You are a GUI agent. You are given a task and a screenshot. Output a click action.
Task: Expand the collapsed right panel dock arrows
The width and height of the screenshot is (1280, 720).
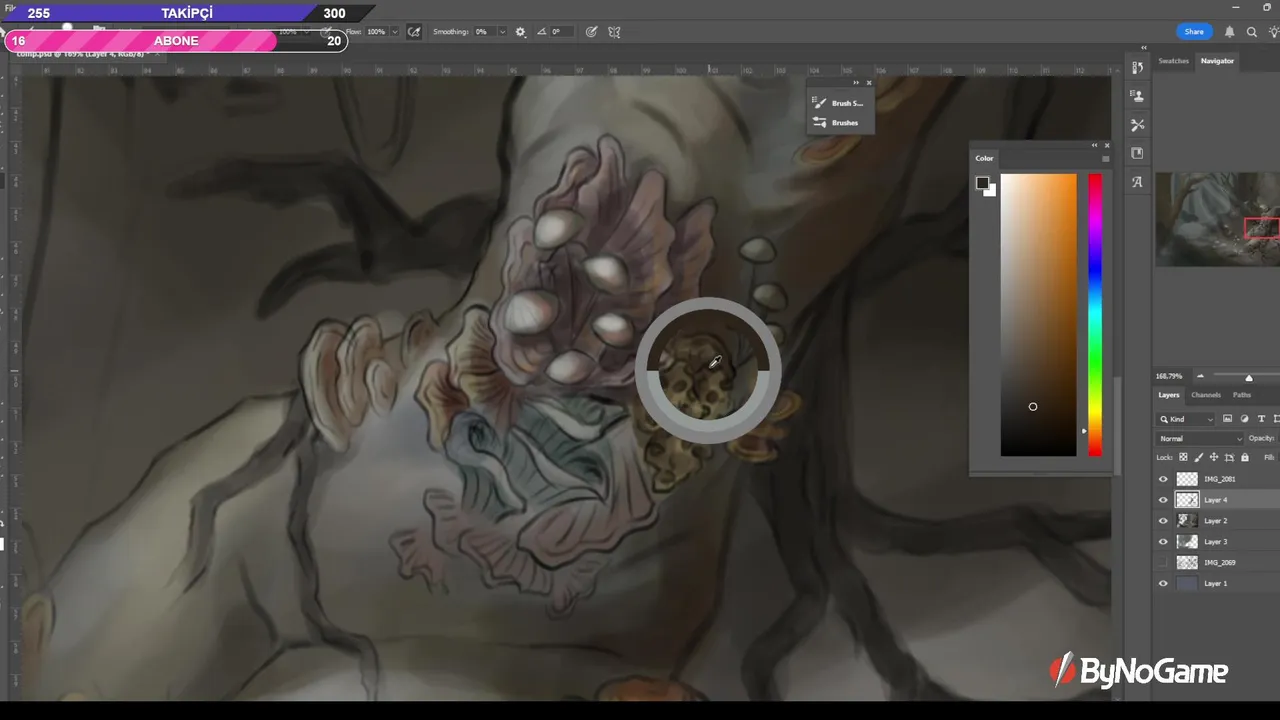(x=1144, y=48)
